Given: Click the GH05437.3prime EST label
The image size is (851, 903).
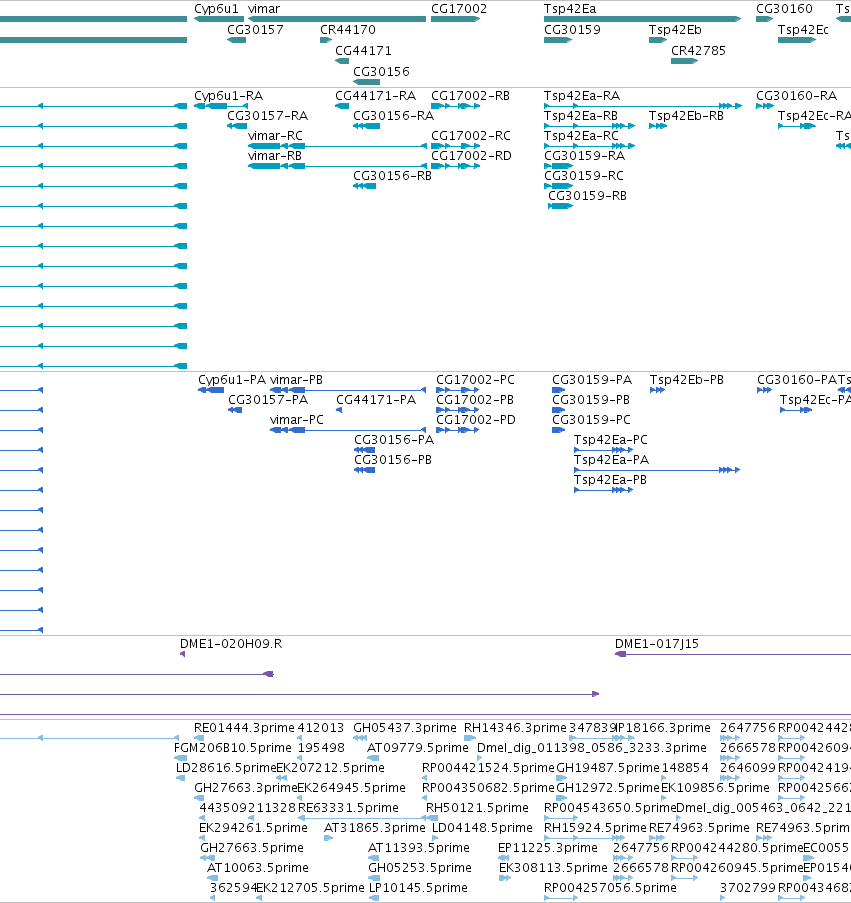Looking at the screenshot, I should [x=405, y=729].
